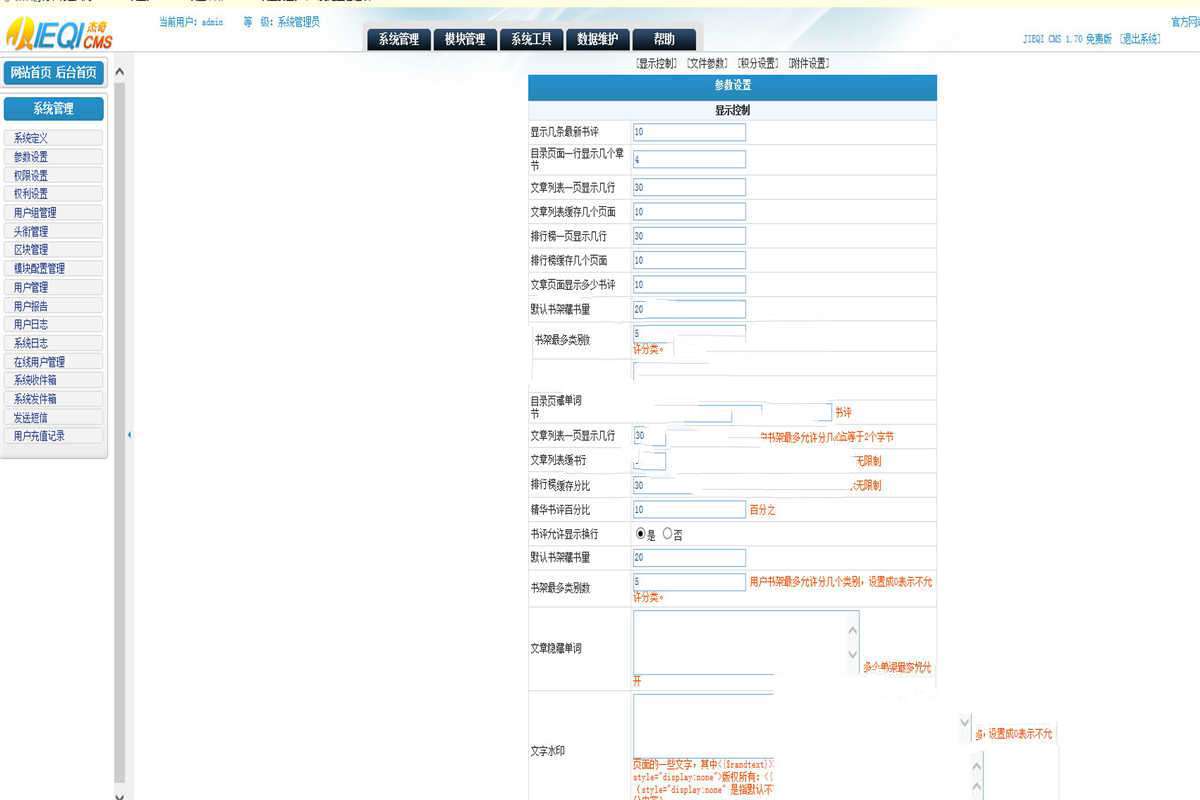Screen dimensions: 1200x800
Task: Click the JIEQI CMS logo
Action: 55,30
